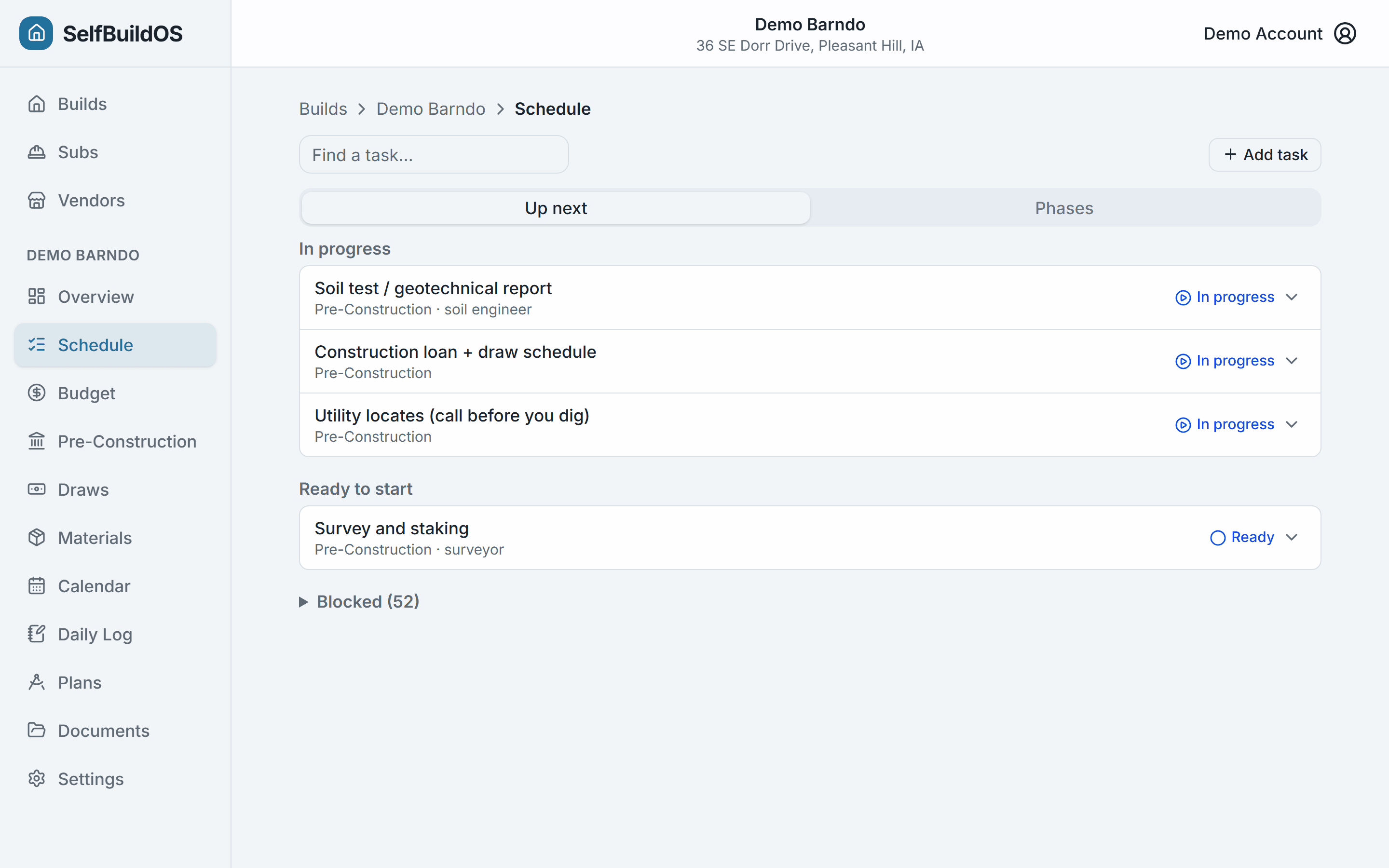The height and width of the screenshot is (868, 1389).
Task: Open the Demo Account profile icon
Action: point(1345,33)
